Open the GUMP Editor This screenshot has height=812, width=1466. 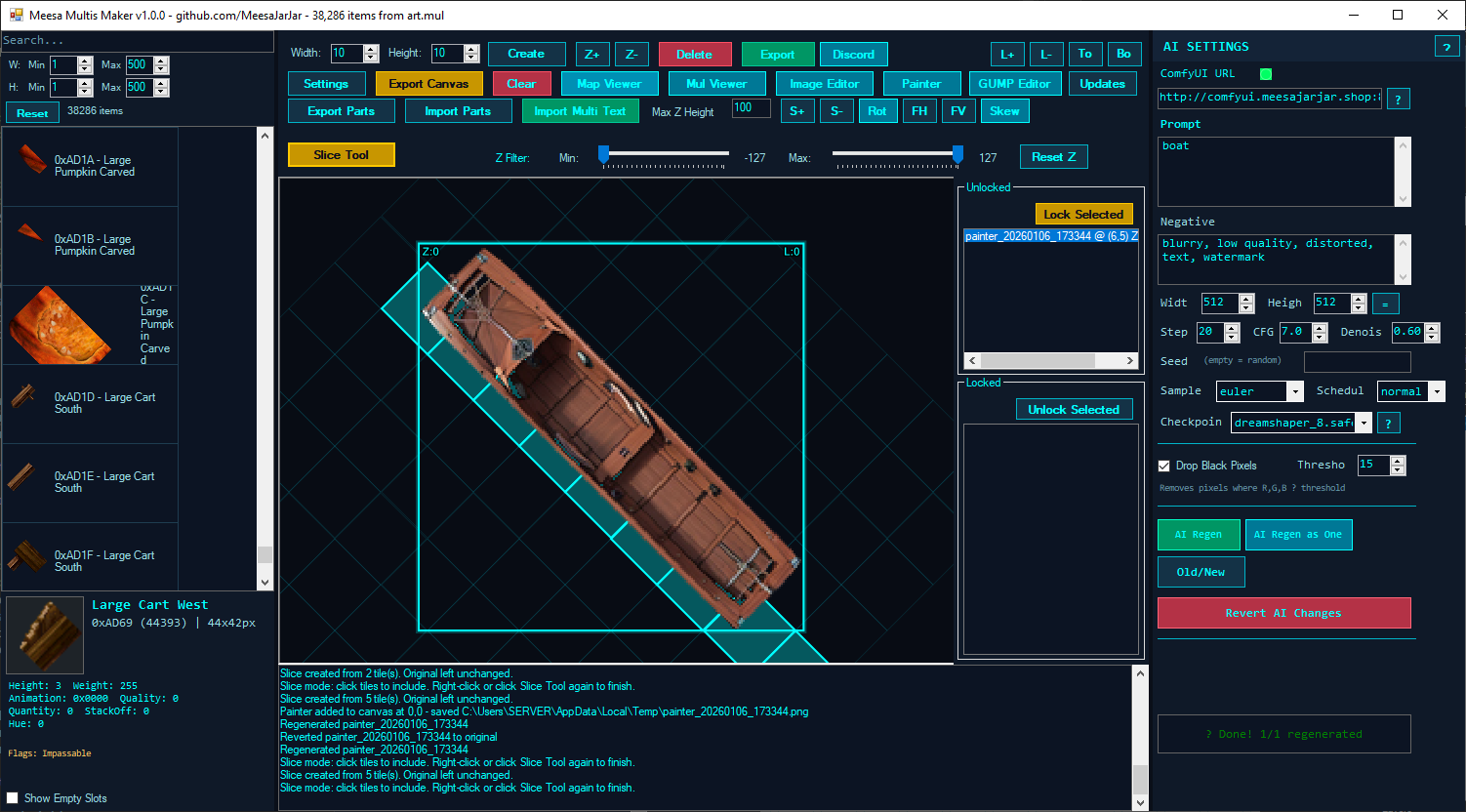[1014, 84]
